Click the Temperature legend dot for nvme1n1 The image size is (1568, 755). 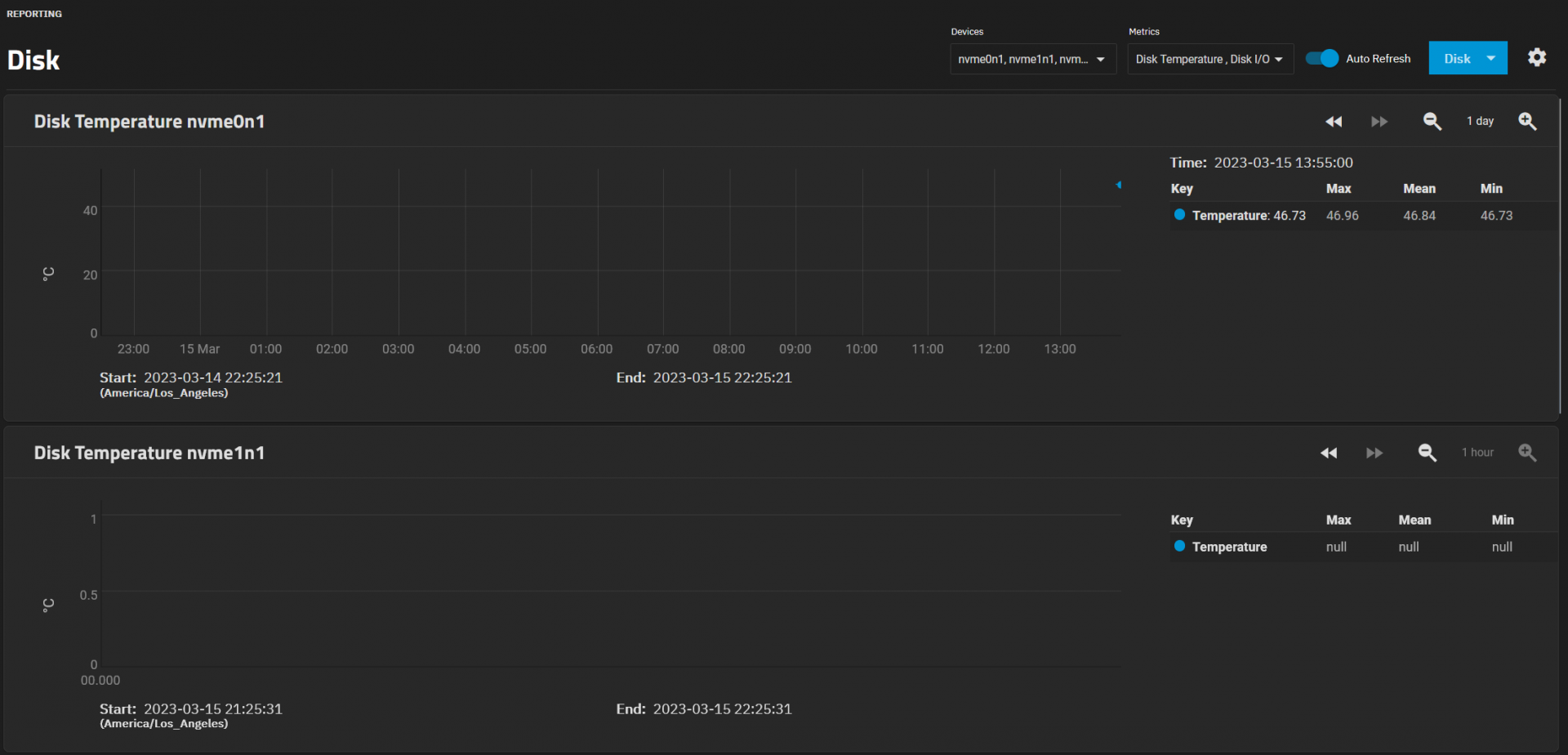click(1179, 546)
